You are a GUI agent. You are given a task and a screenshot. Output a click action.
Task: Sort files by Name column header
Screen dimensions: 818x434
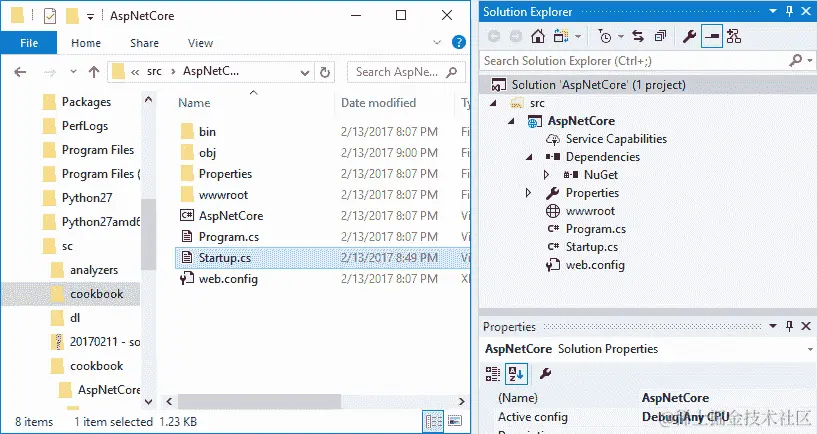click(x=194, y=103)
